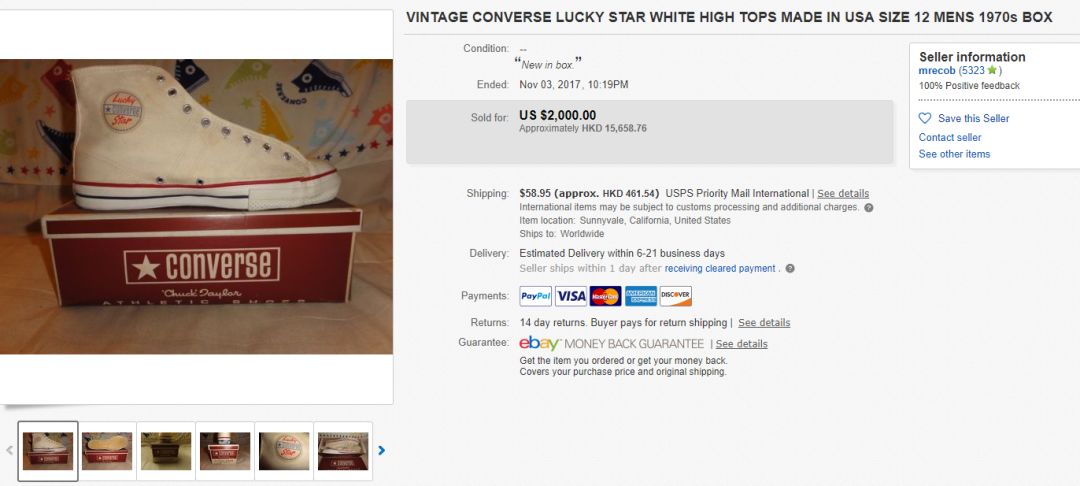Open the guarantee See details link
The height and width of the screenshot is (486, 1080).
(x=742, y=344)
